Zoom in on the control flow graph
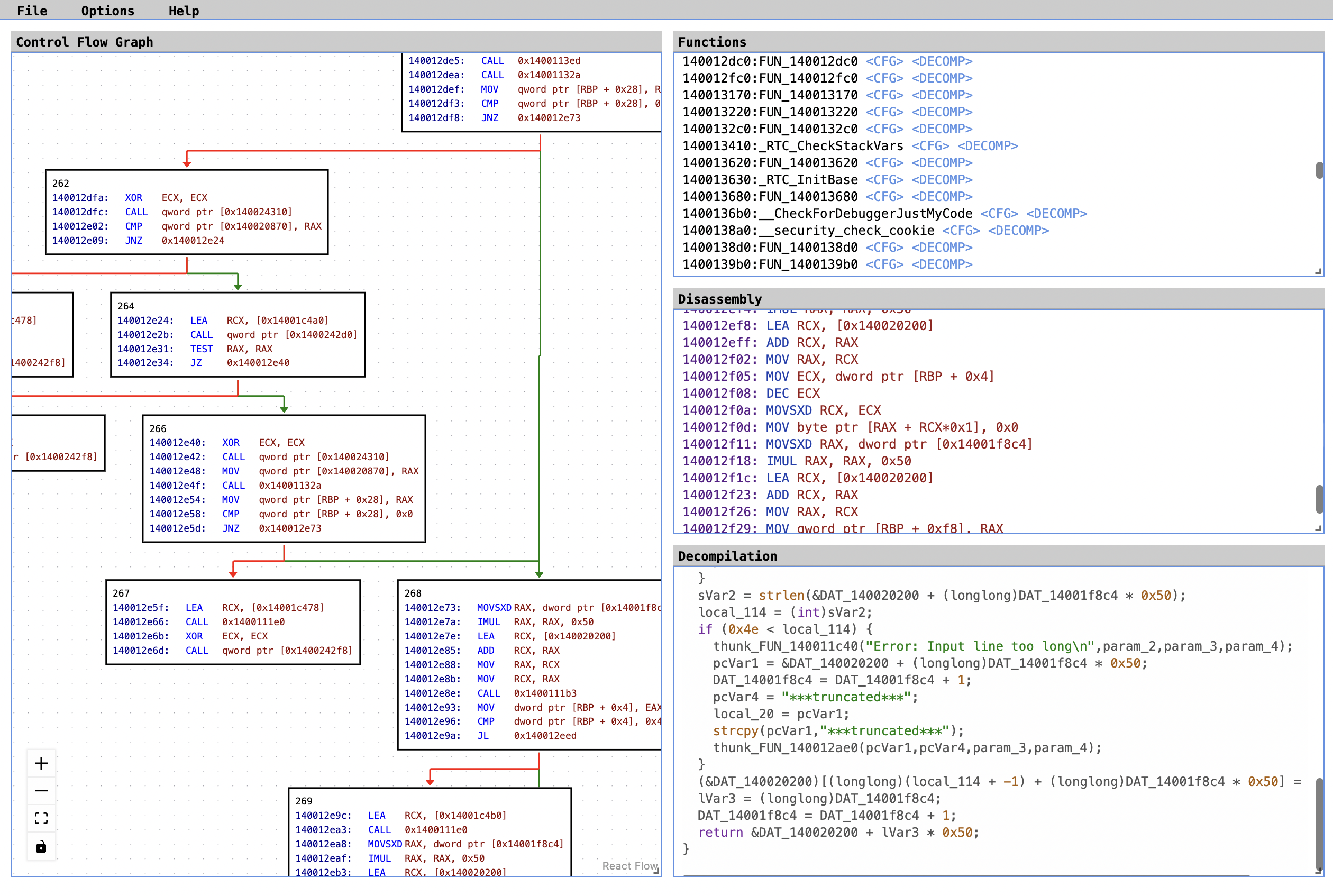 pyautogui.click(x=41, y=762)
